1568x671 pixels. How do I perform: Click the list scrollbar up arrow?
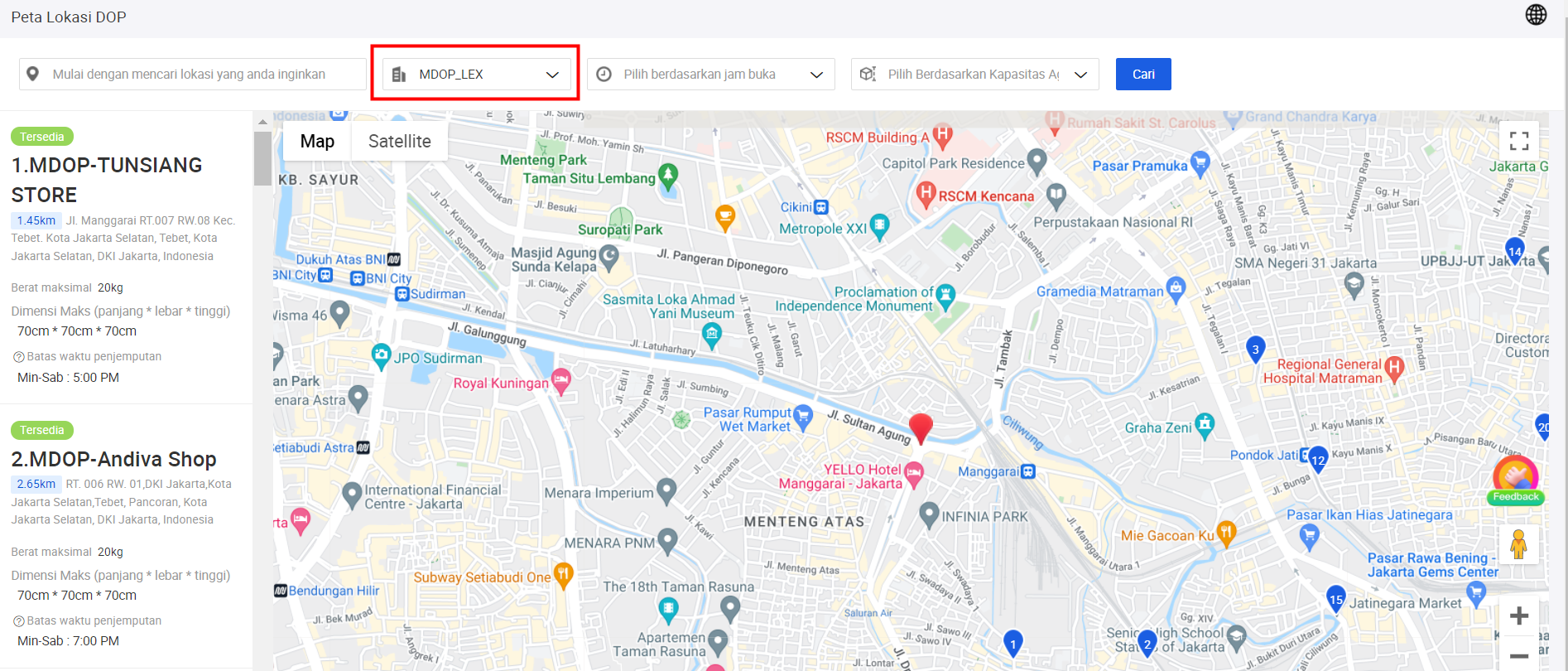(262, 122)
